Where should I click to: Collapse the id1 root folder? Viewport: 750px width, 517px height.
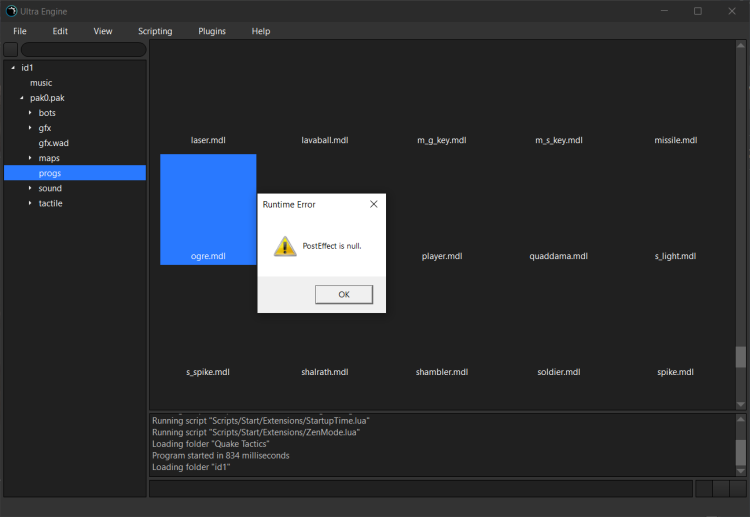pos(13,68)
